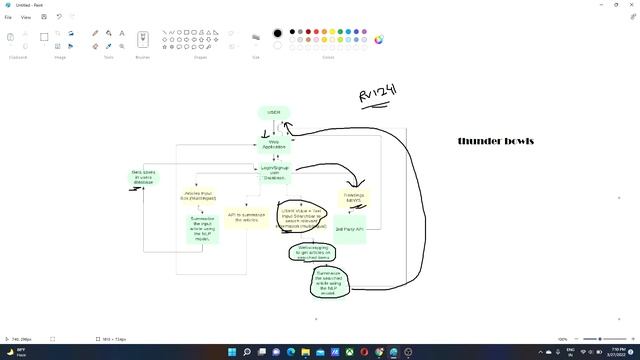The height and width of the screenshot is (360, 640).
Task: Pick the Rectangle shape
Action: [x=187, y=32]
